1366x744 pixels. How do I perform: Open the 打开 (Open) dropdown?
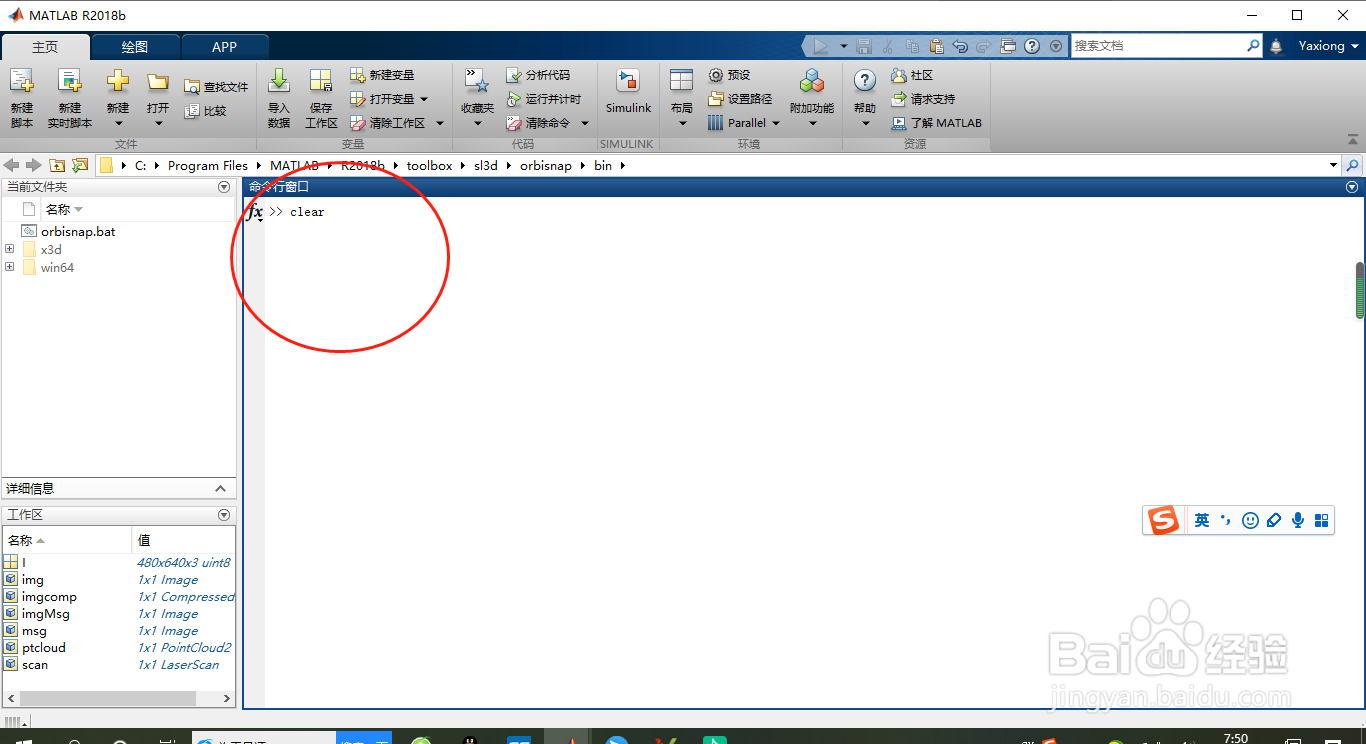pos(158,124)
